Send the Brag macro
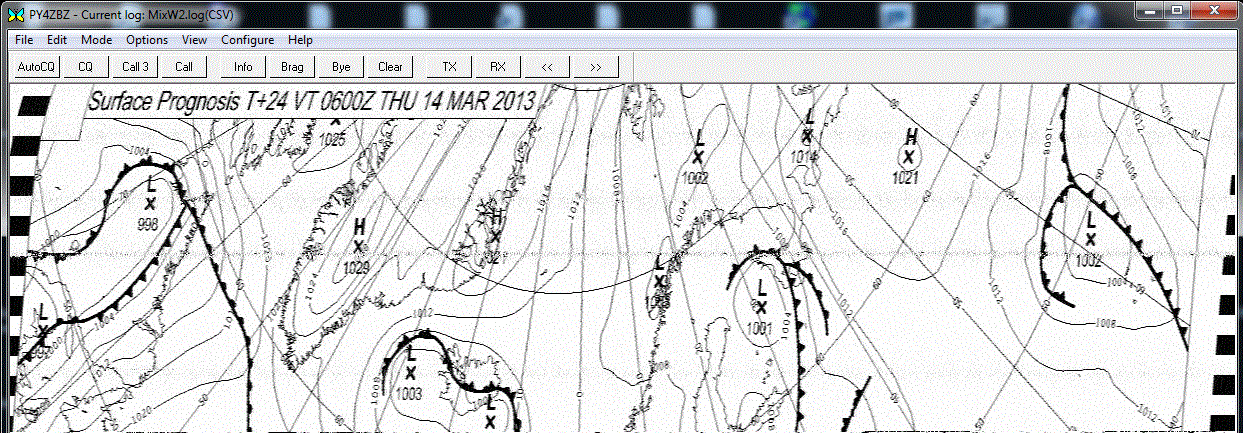The width and height of the screenshot is (1243, 433). (x=292, y=67)
